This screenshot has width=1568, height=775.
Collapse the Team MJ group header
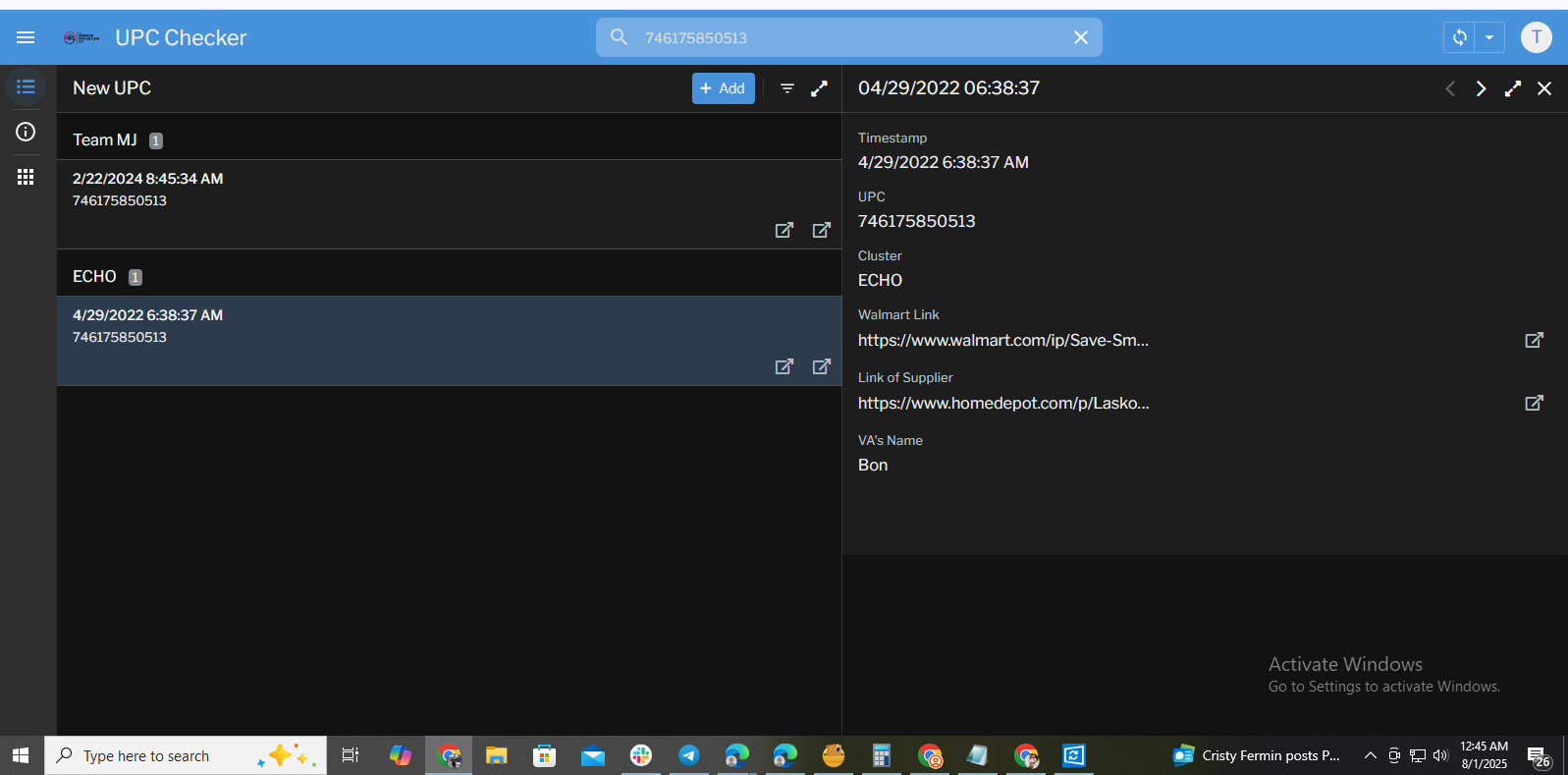tap(105, 140)
